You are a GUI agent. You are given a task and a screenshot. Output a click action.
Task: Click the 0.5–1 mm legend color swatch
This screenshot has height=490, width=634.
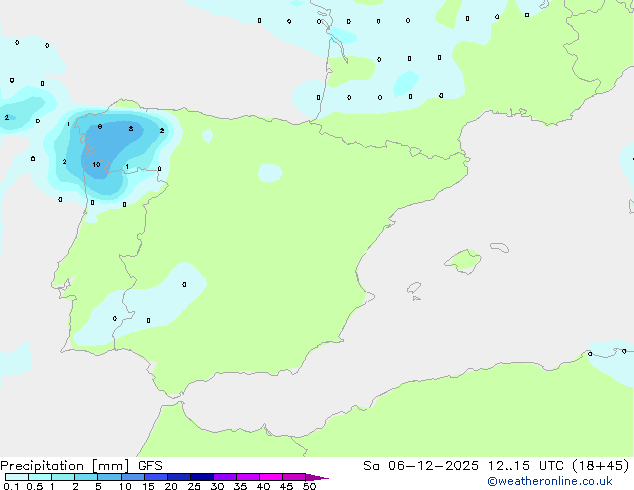point(40,477)
